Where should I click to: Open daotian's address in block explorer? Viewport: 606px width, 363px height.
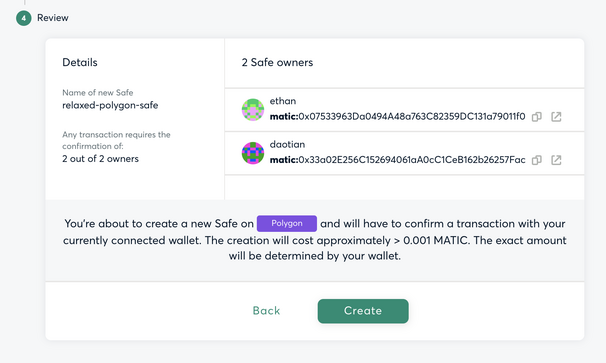pos(556,160)
